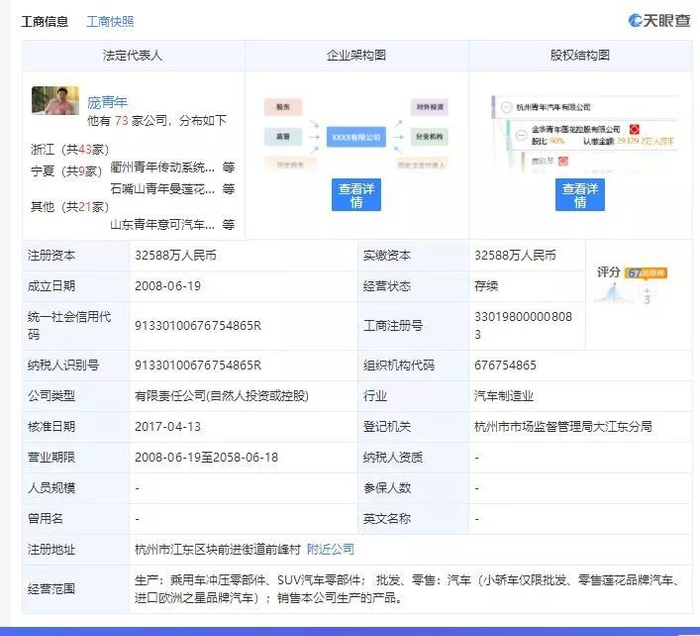Click the 公司类型 value 有限责任公司(自然人投资或控股)

(221, 395)
